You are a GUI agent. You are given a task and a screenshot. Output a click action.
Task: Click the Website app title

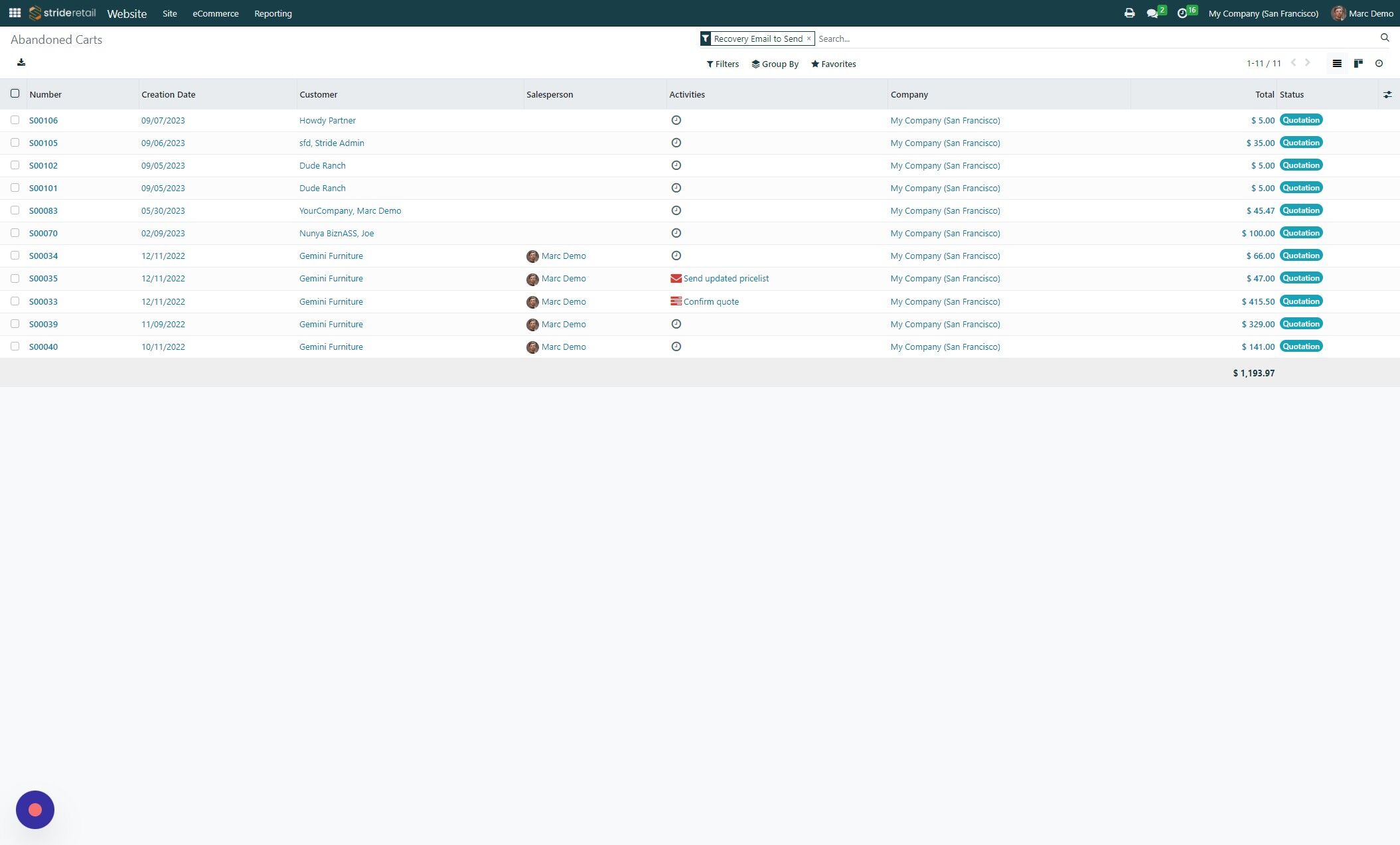[x=127, y=13]
